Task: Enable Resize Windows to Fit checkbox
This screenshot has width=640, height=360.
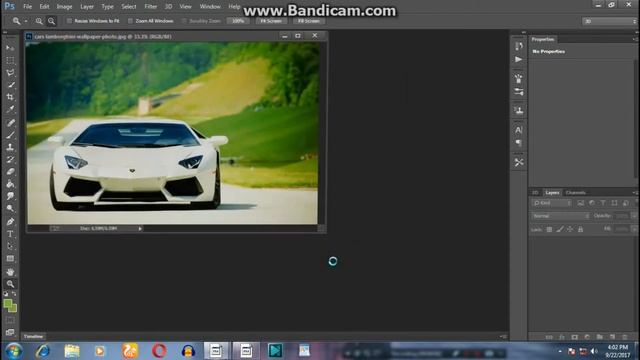Action: tap(69, 21)
